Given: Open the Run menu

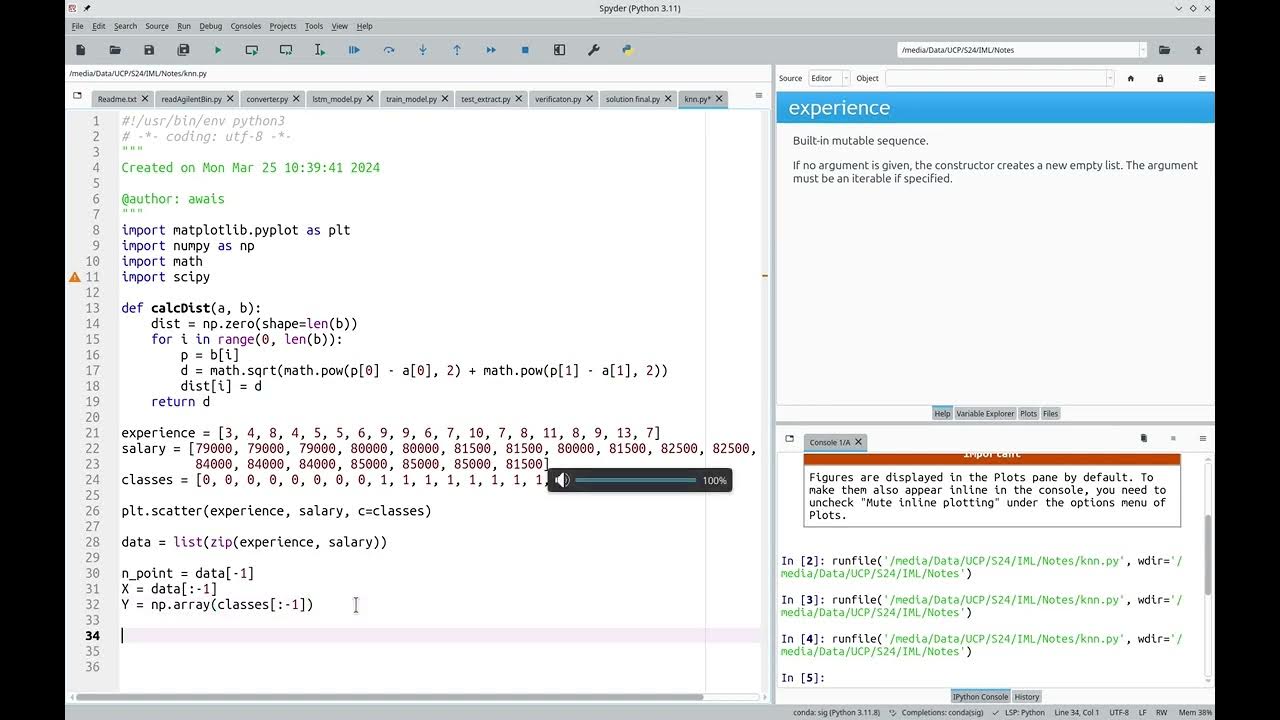Looking at the screenshot, I should pos(184,26).
